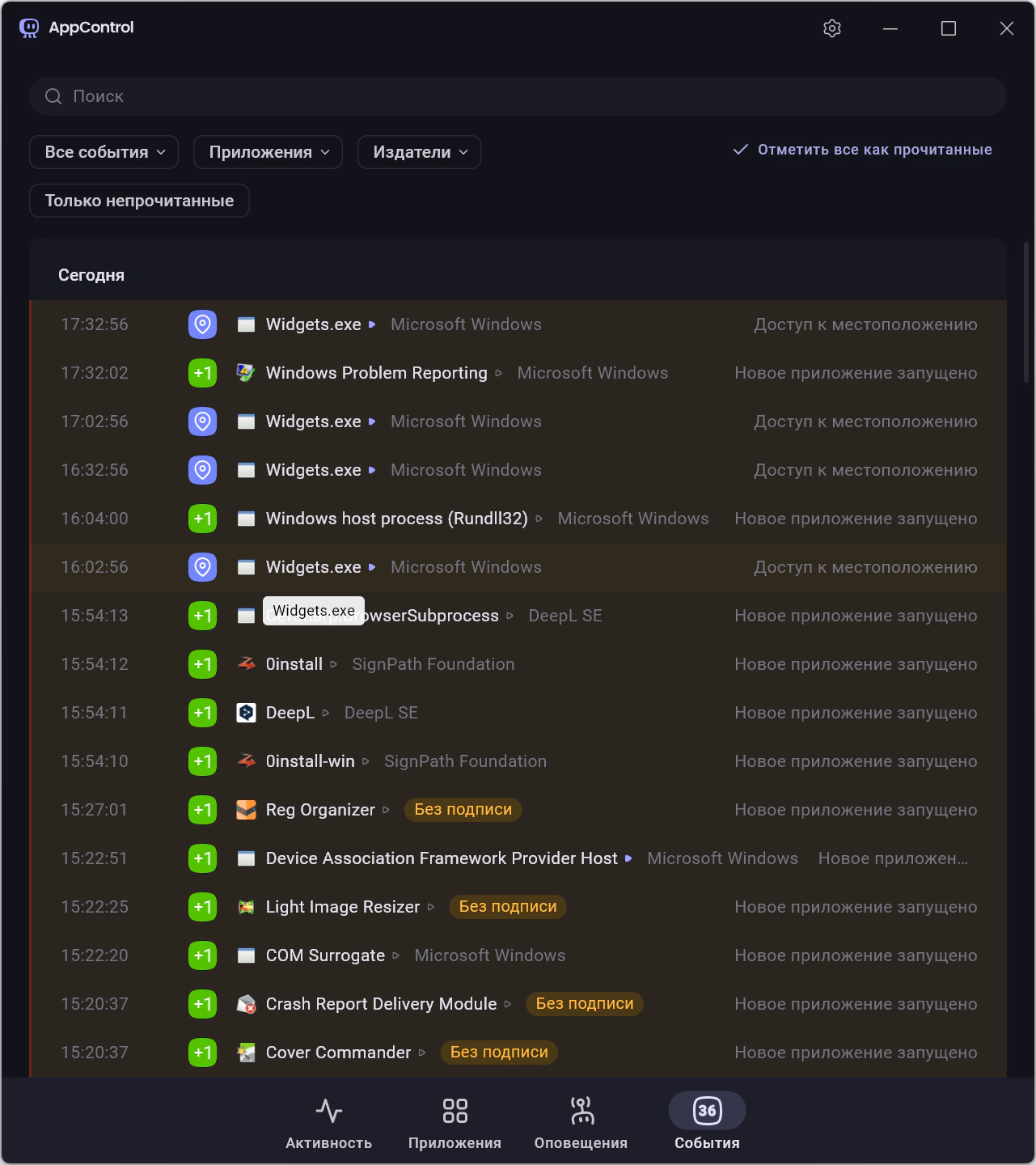The image size is (1036, 1165).
Task: Click the DeepL app icon
Action: pyautogui.click(x=246, y=713)
